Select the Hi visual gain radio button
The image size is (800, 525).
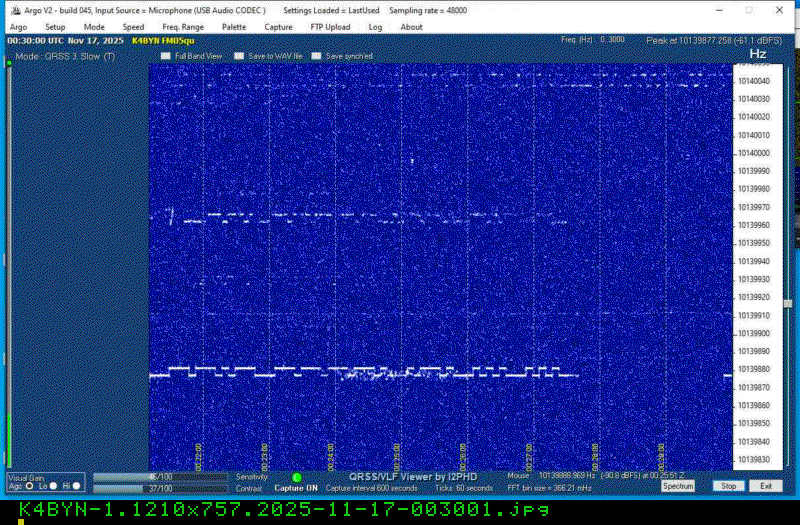tap(76, 486)
